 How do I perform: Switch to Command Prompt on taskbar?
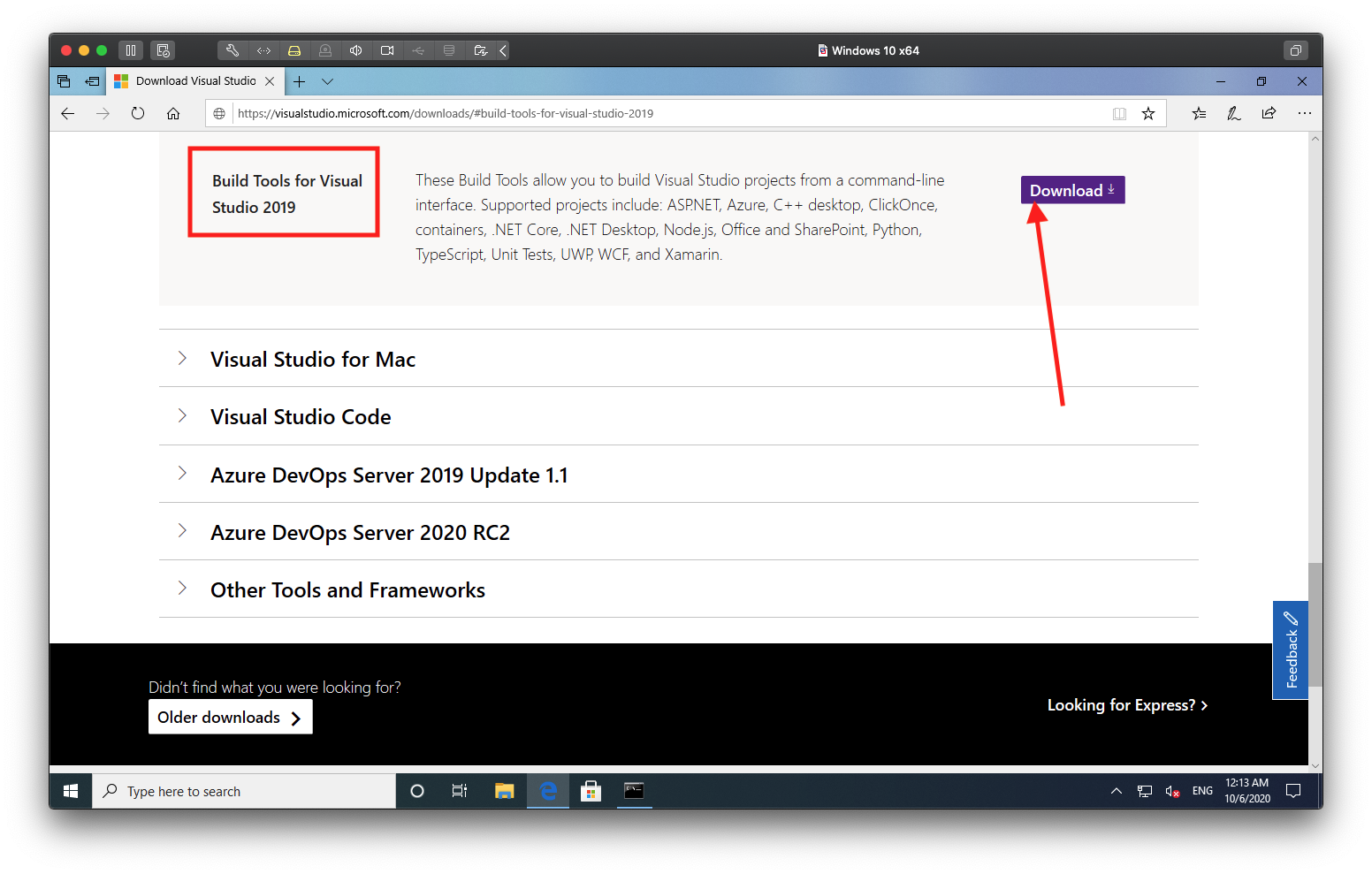pyautogui.click(x=634, y=791)
